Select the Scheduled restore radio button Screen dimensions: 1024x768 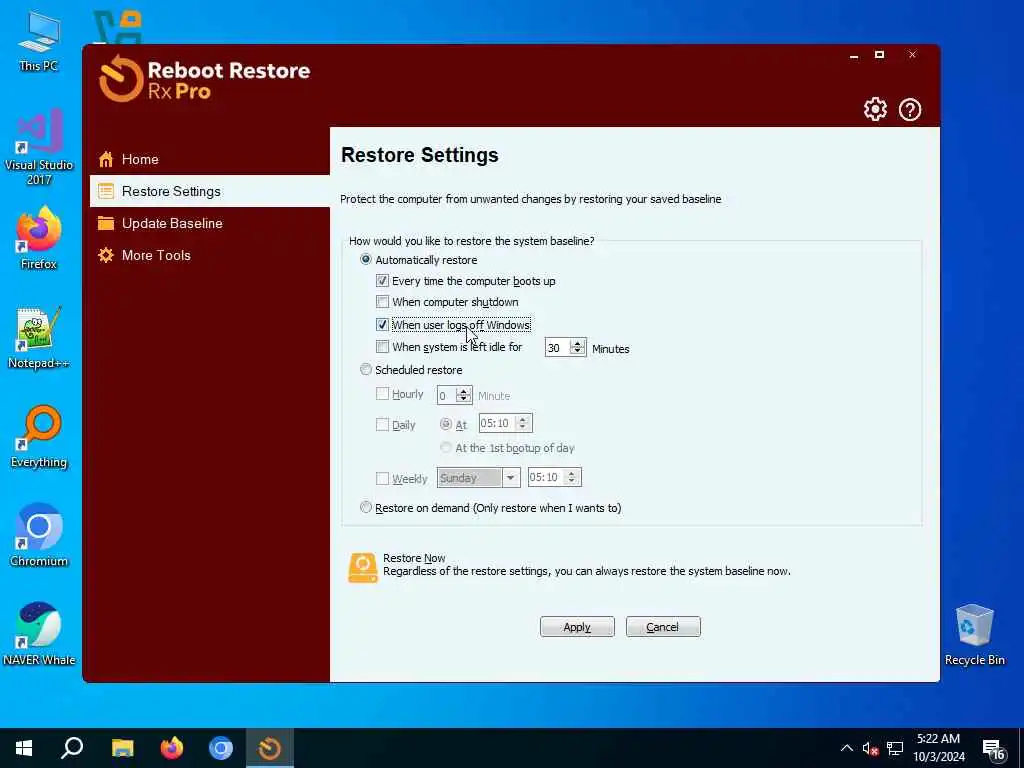tap(366, 370)
